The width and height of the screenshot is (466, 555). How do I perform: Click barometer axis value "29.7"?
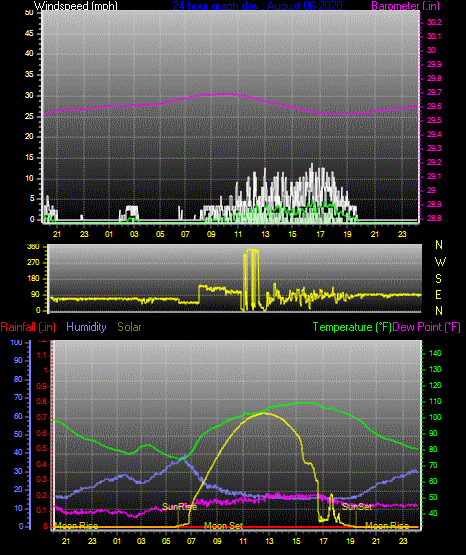(434, 92)
